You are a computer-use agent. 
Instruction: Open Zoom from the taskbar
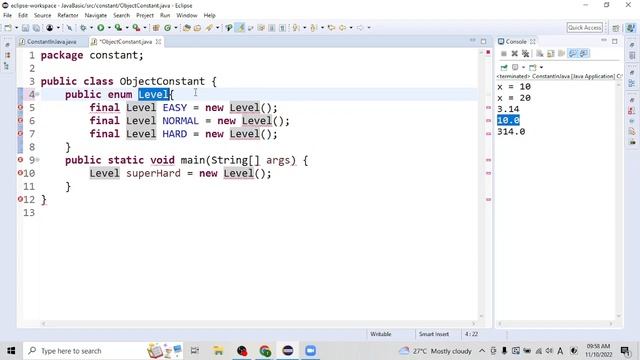click(311, 351)
